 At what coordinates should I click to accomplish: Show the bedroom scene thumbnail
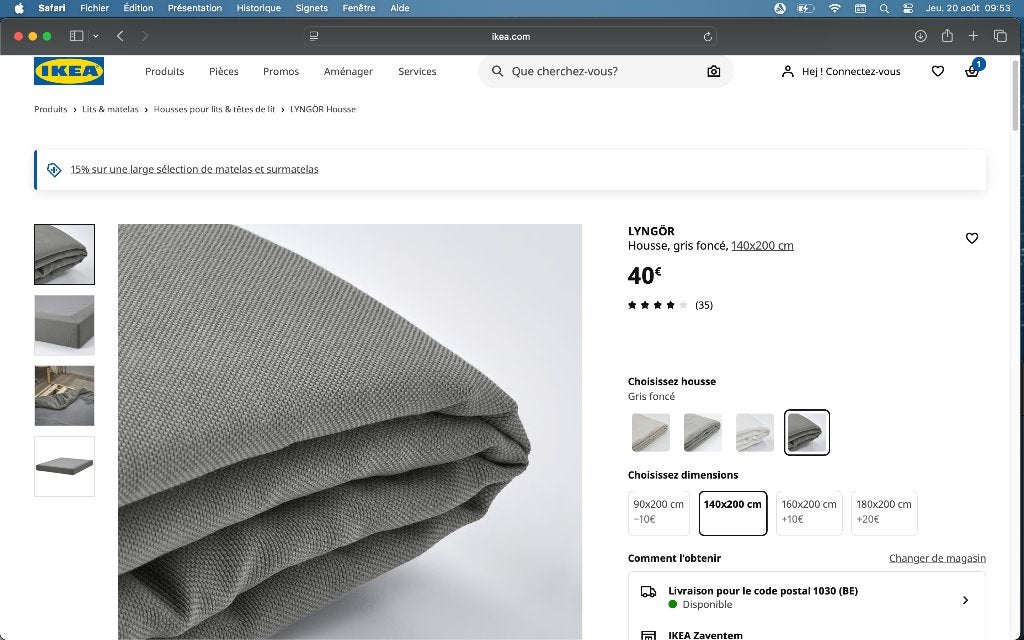coord(65,396)
